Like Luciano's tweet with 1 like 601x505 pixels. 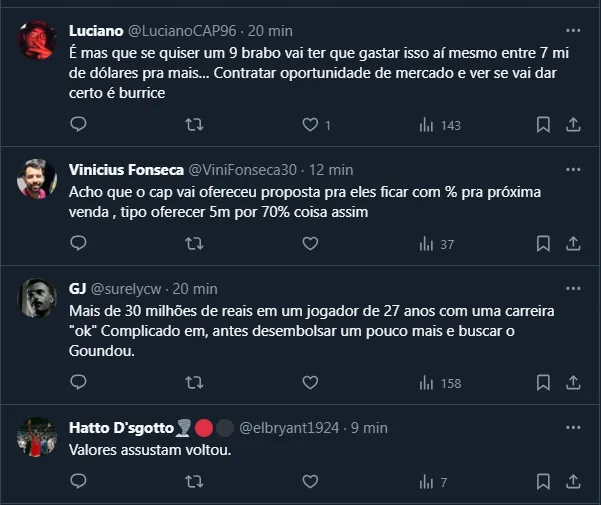310,125
